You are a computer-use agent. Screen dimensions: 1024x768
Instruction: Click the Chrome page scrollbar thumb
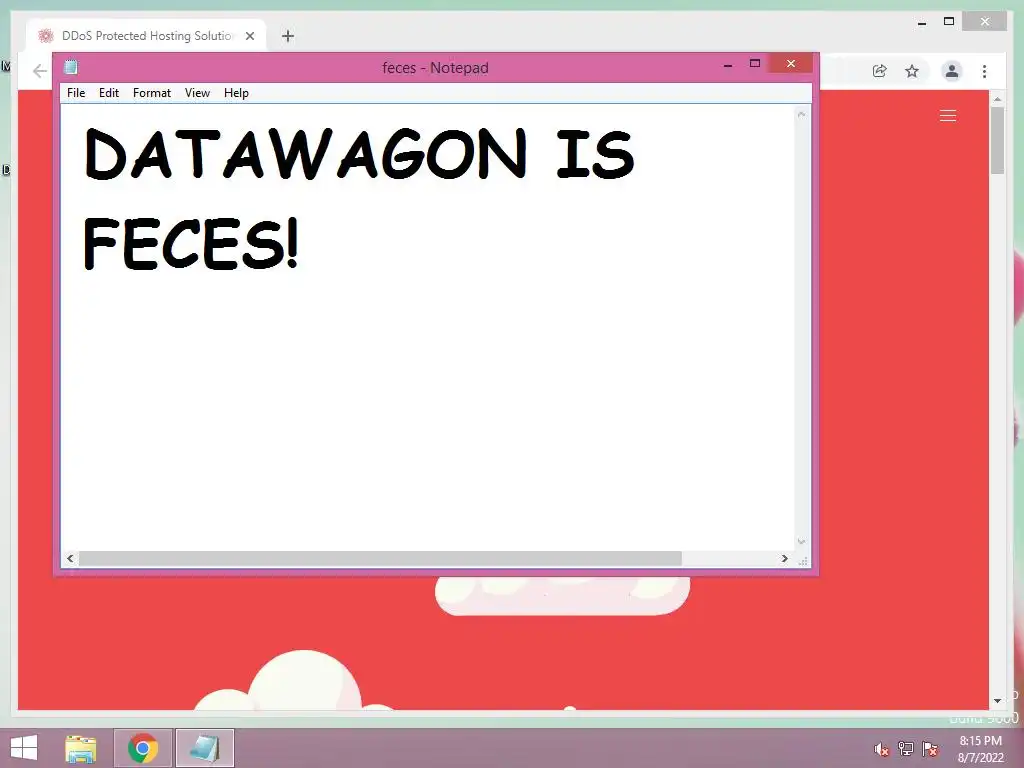click(x=997, y=140)
